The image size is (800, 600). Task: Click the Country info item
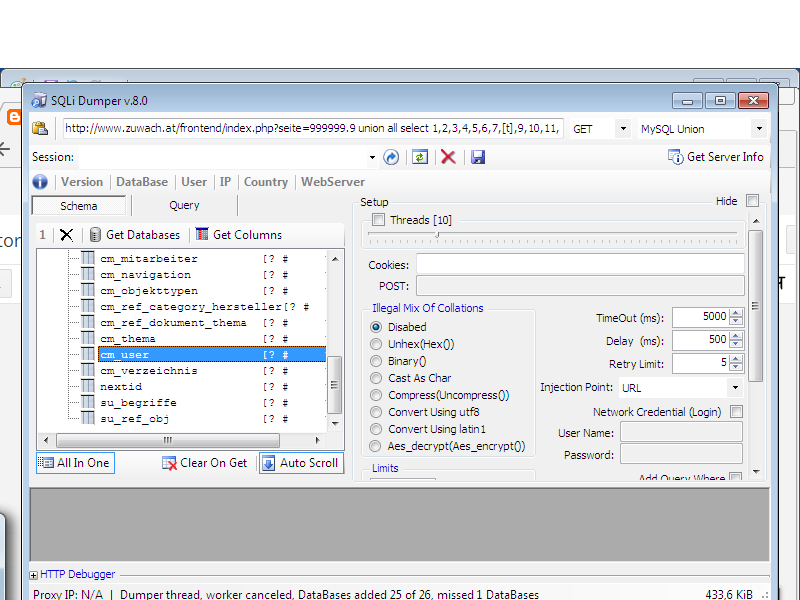[x=266, y=182]
